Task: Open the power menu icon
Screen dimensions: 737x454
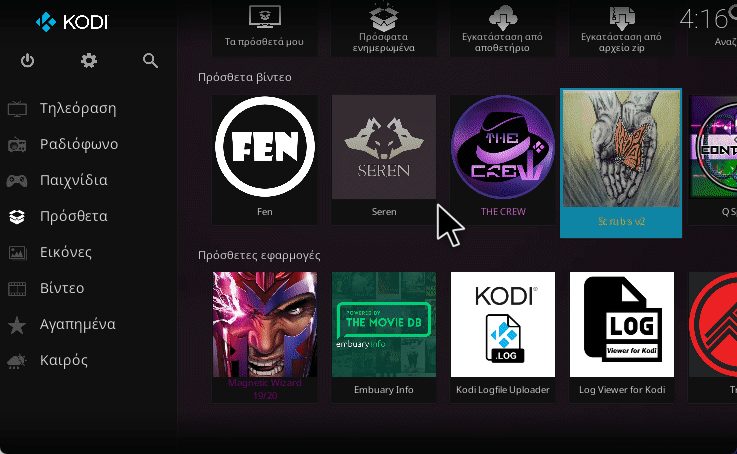Action: (x=27, y=61)
